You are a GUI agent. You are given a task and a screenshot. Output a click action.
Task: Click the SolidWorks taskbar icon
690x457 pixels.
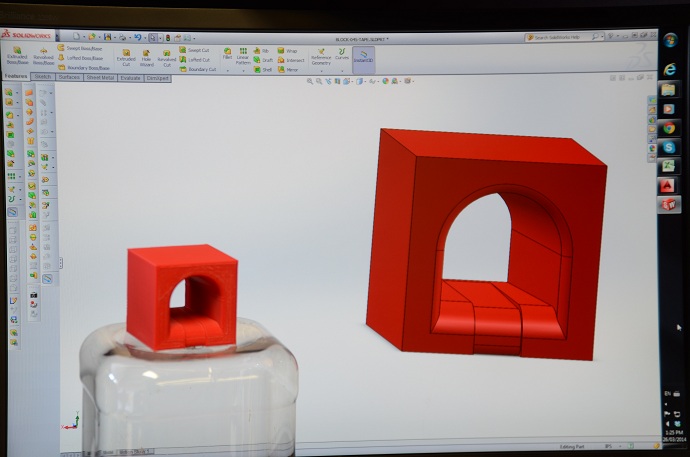(x=668, y=205)
